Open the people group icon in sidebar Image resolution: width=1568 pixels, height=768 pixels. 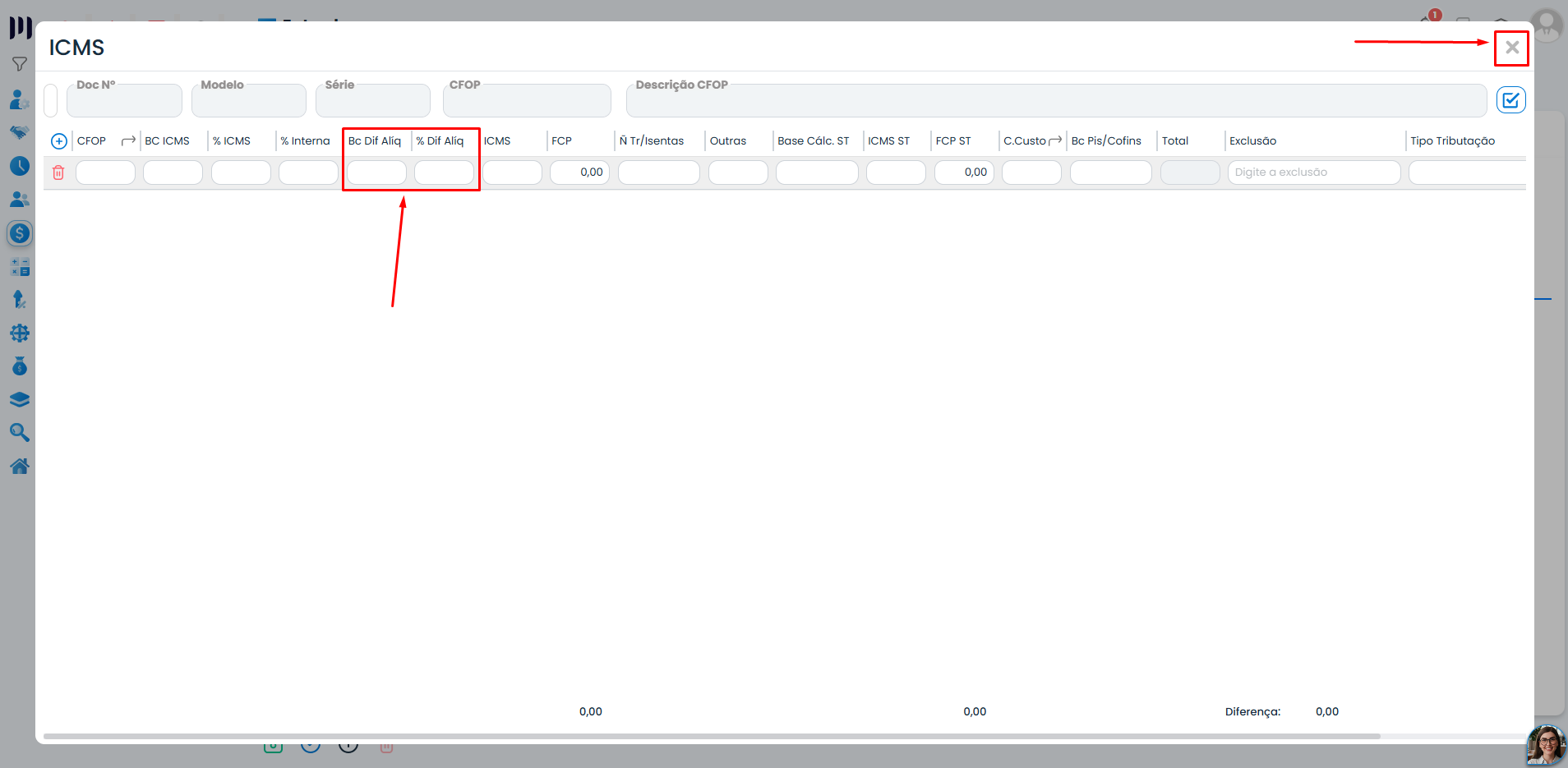pos(20,200)
